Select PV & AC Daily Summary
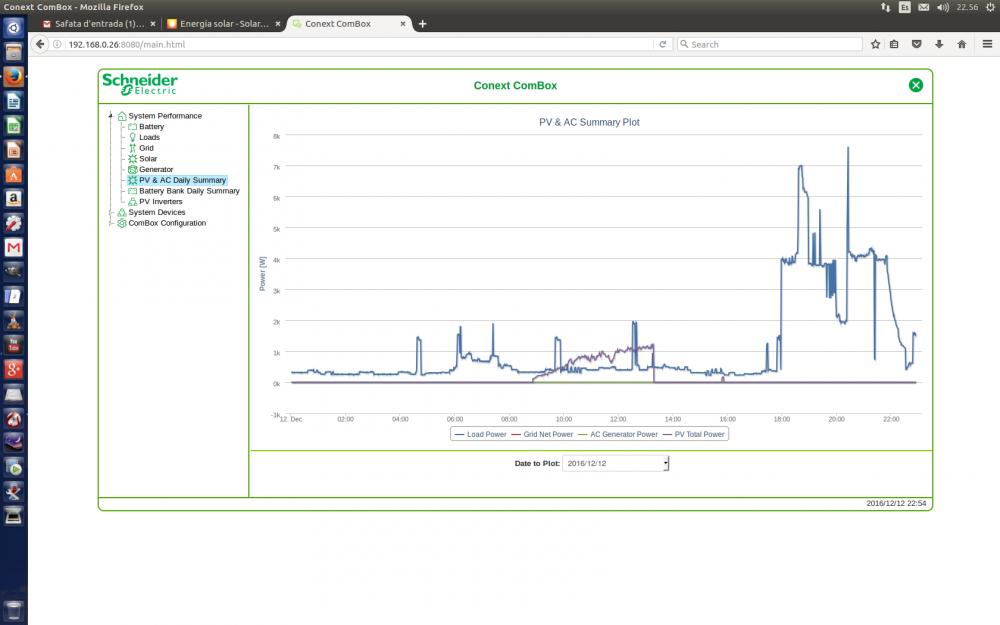The height and width of the screenshot is (625, 1000). [182, 180]
